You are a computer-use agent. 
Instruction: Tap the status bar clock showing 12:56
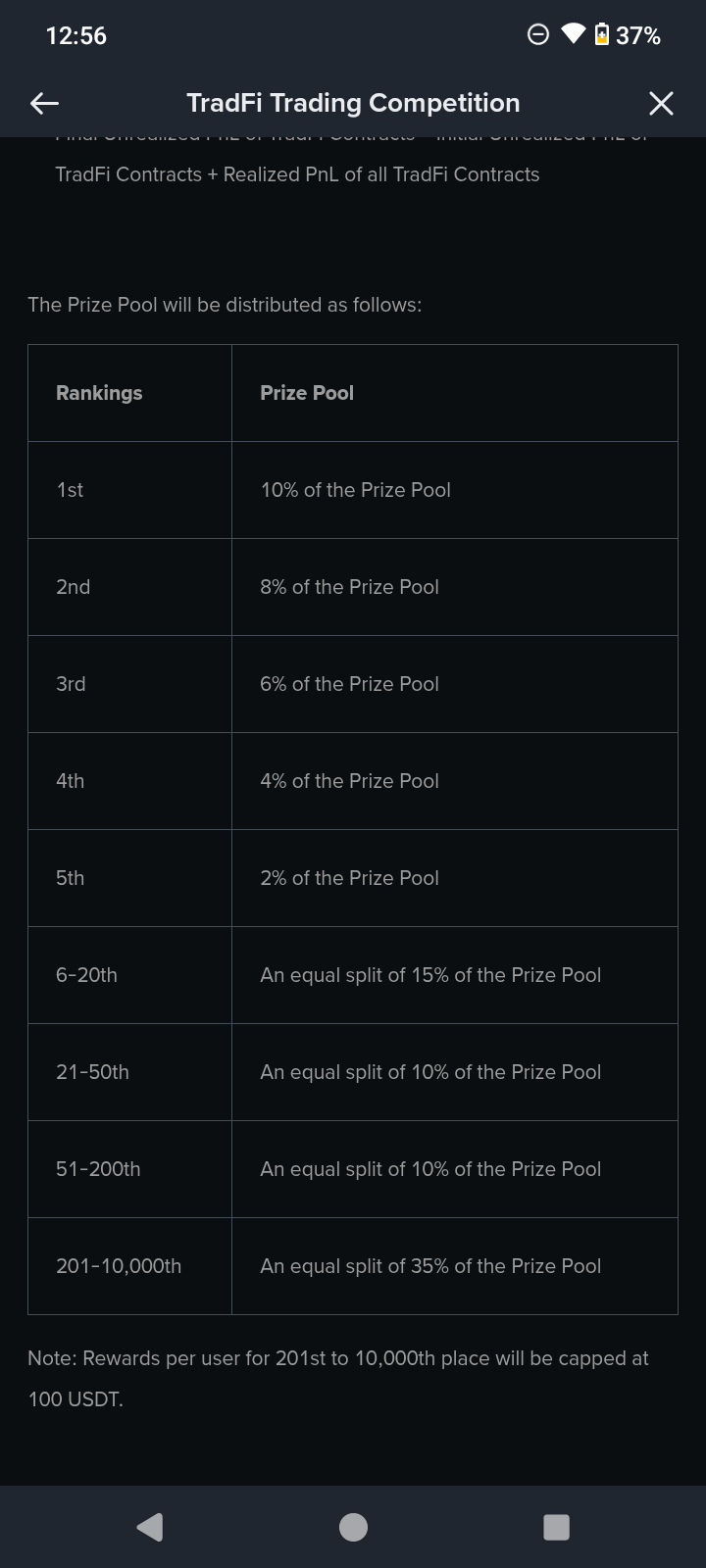(76, 35)
